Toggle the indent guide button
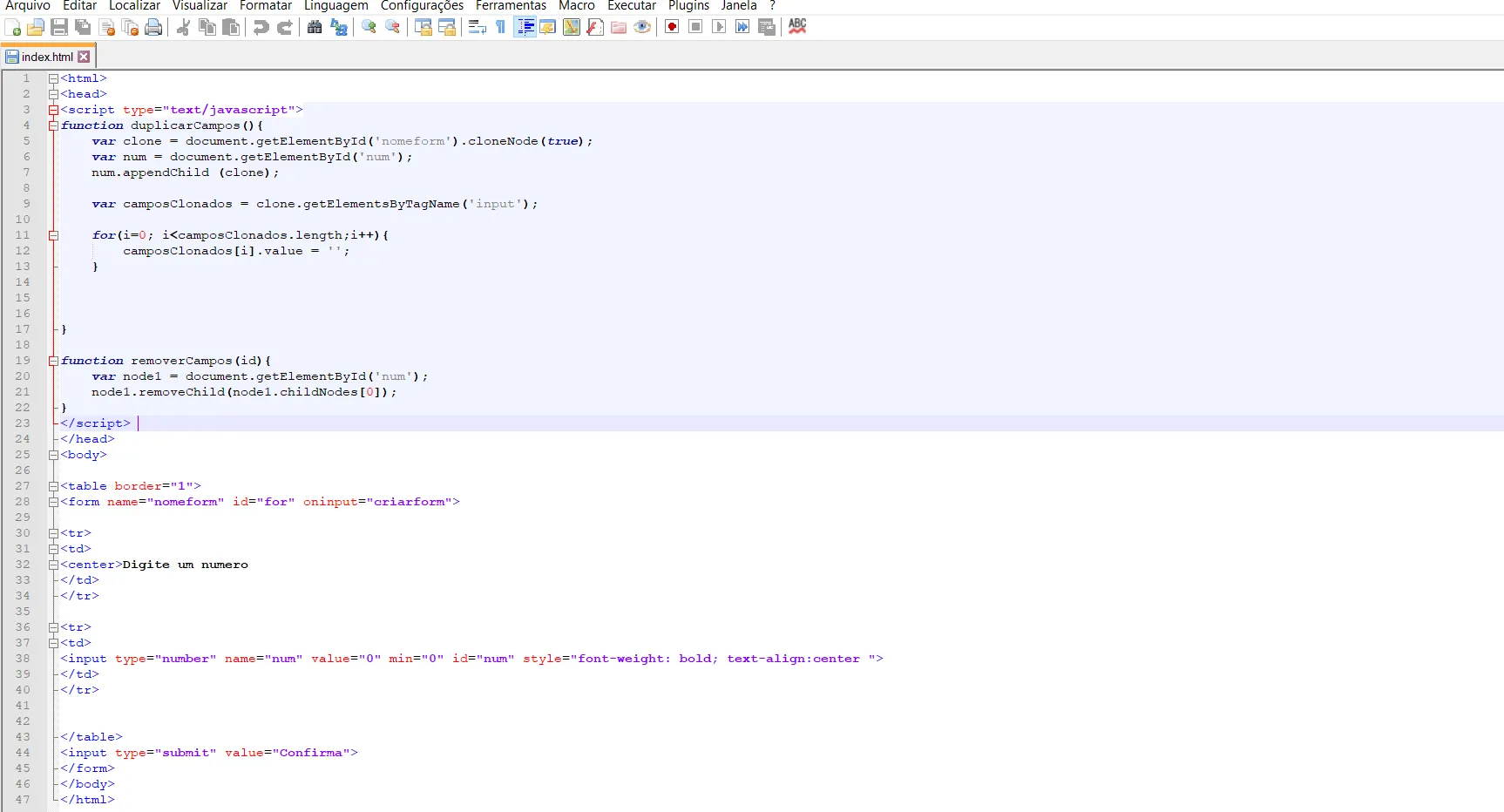Screen dimensions: 1504x812 (525, 28)
